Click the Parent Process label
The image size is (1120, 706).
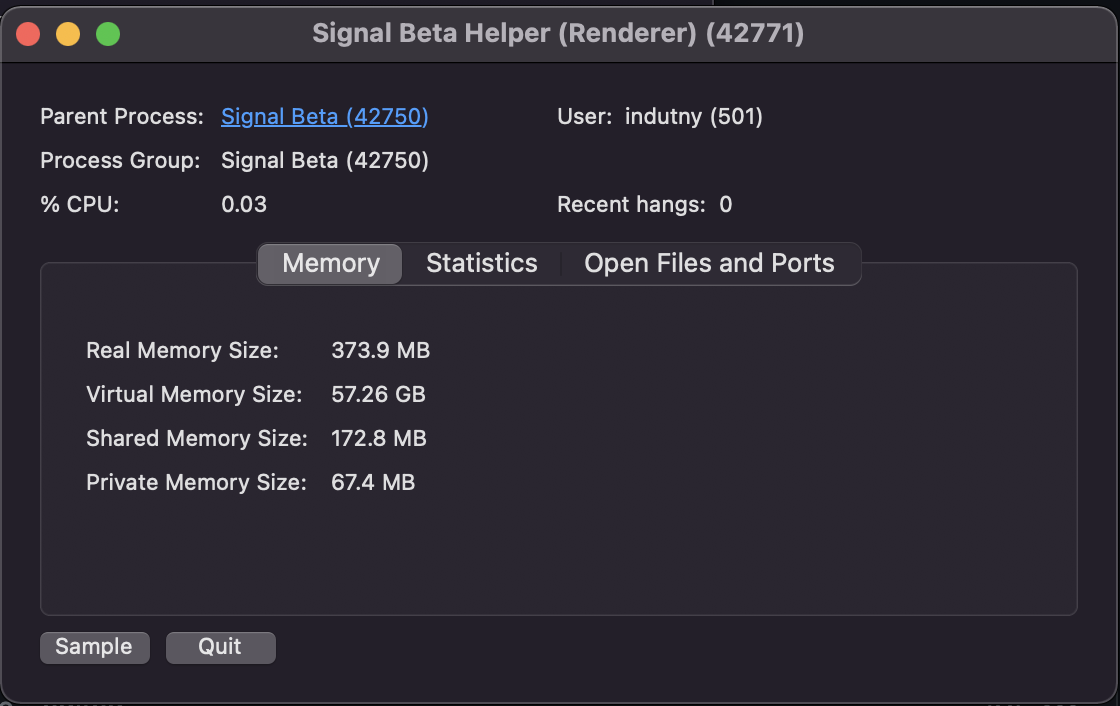(x=121, y=116)
